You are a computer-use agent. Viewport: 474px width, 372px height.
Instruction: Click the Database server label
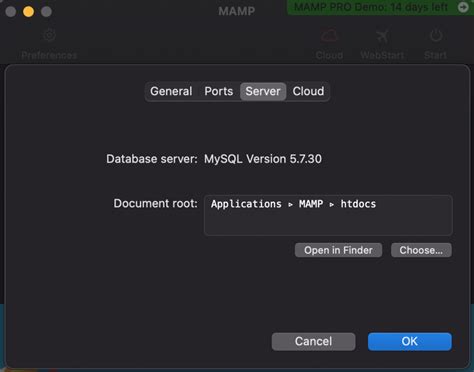[x=152, y=159]
